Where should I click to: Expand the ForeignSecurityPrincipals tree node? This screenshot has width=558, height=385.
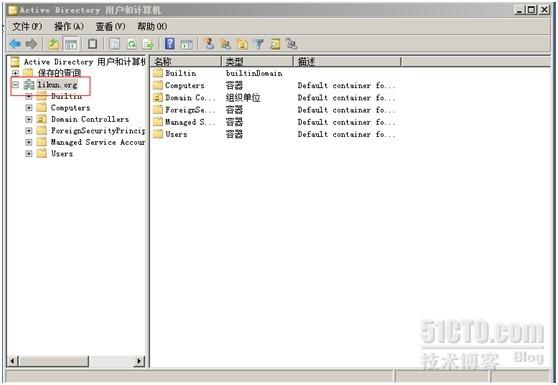tap(29, 131)
